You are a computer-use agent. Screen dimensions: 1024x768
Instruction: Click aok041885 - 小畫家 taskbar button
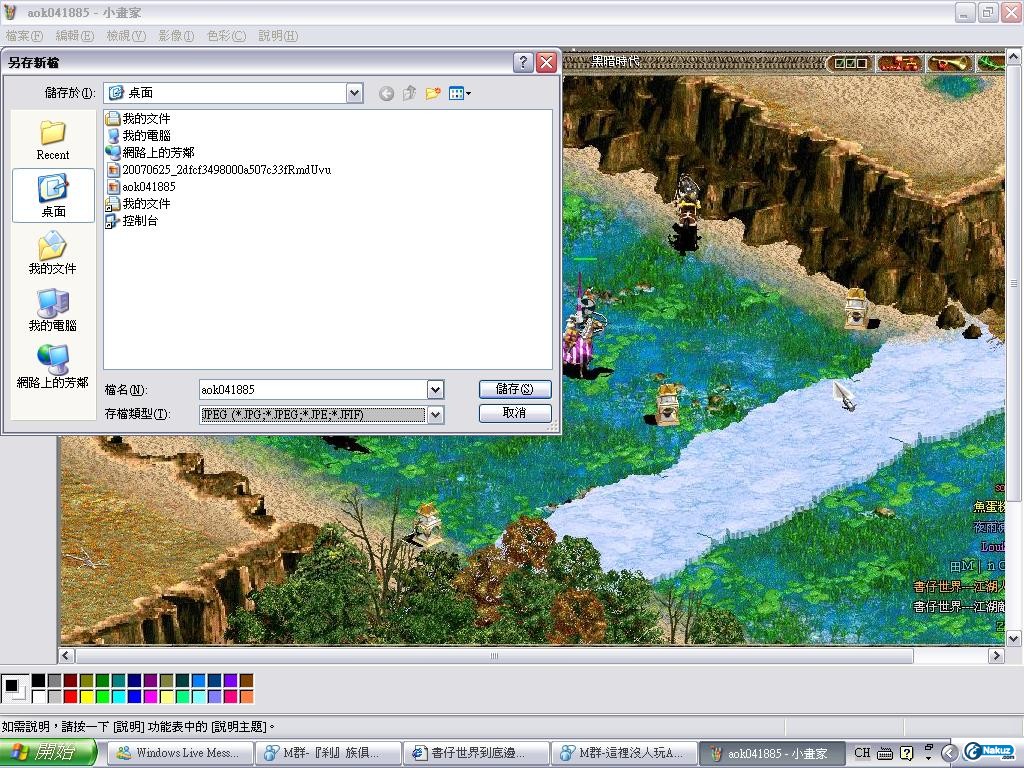tap(771, 753)
